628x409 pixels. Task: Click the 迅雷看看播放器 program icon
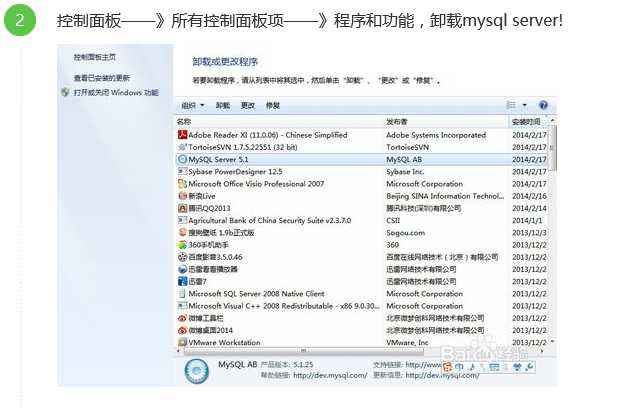[183, 269]
